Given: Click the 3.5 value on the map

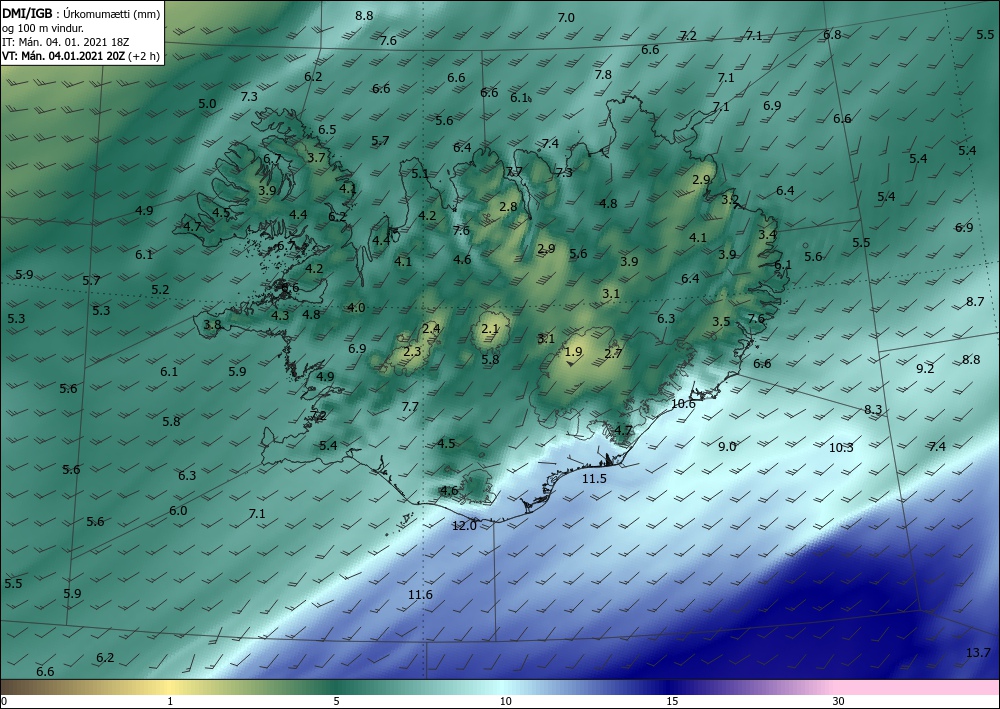Looking at the screenshot, I should 721,321.
